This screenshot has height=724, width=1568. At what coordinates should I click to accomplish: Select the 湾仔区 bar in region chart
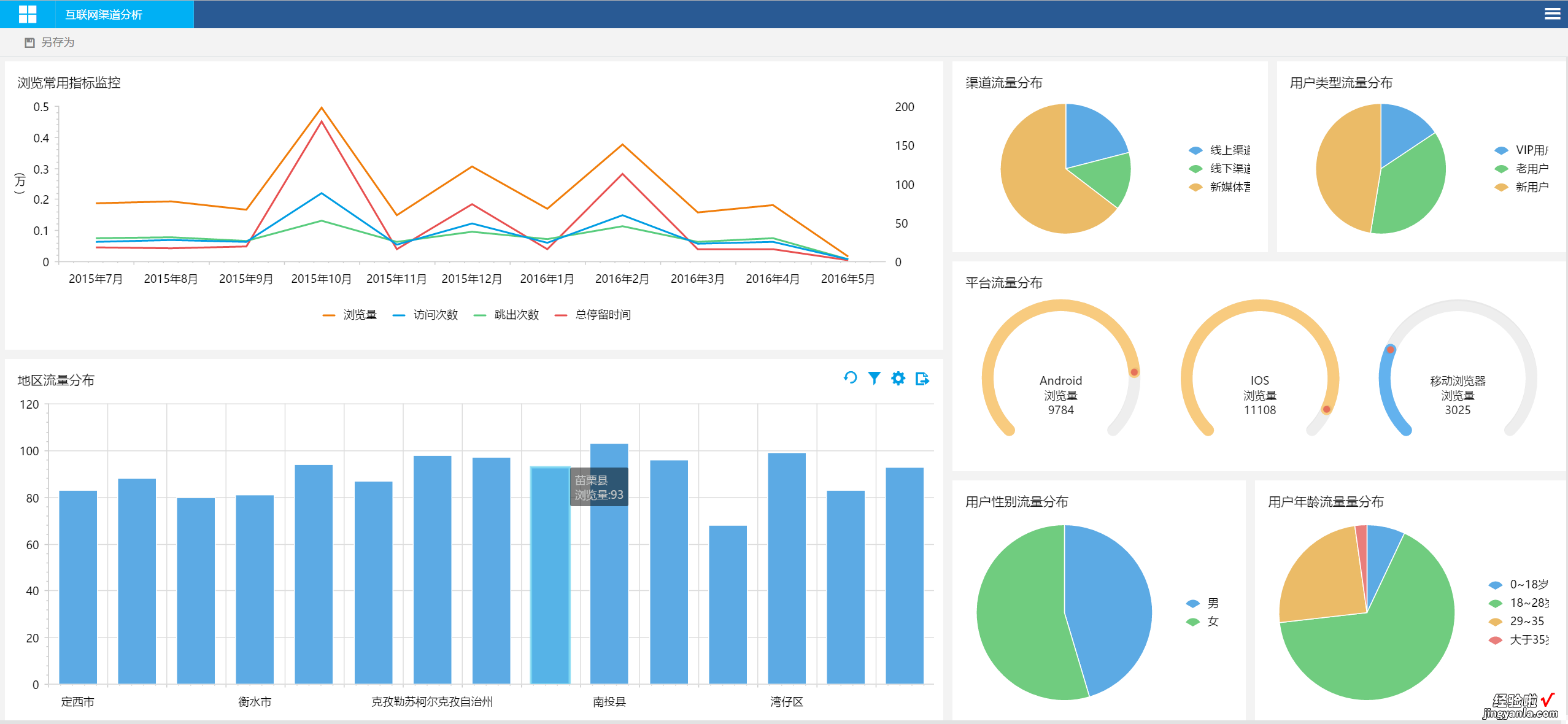pos(787,568)
